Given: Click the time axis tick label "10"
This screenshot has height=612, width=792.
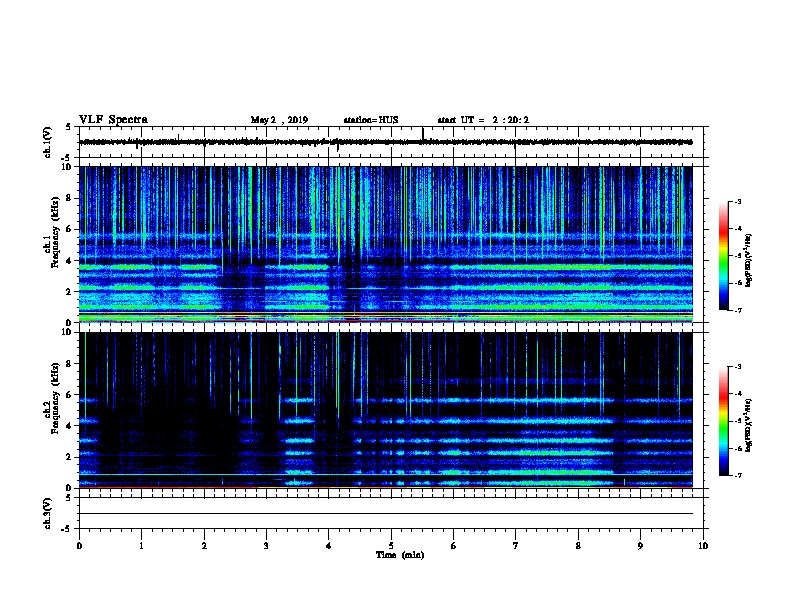Looking at the screenshot, I should [703, 546].
